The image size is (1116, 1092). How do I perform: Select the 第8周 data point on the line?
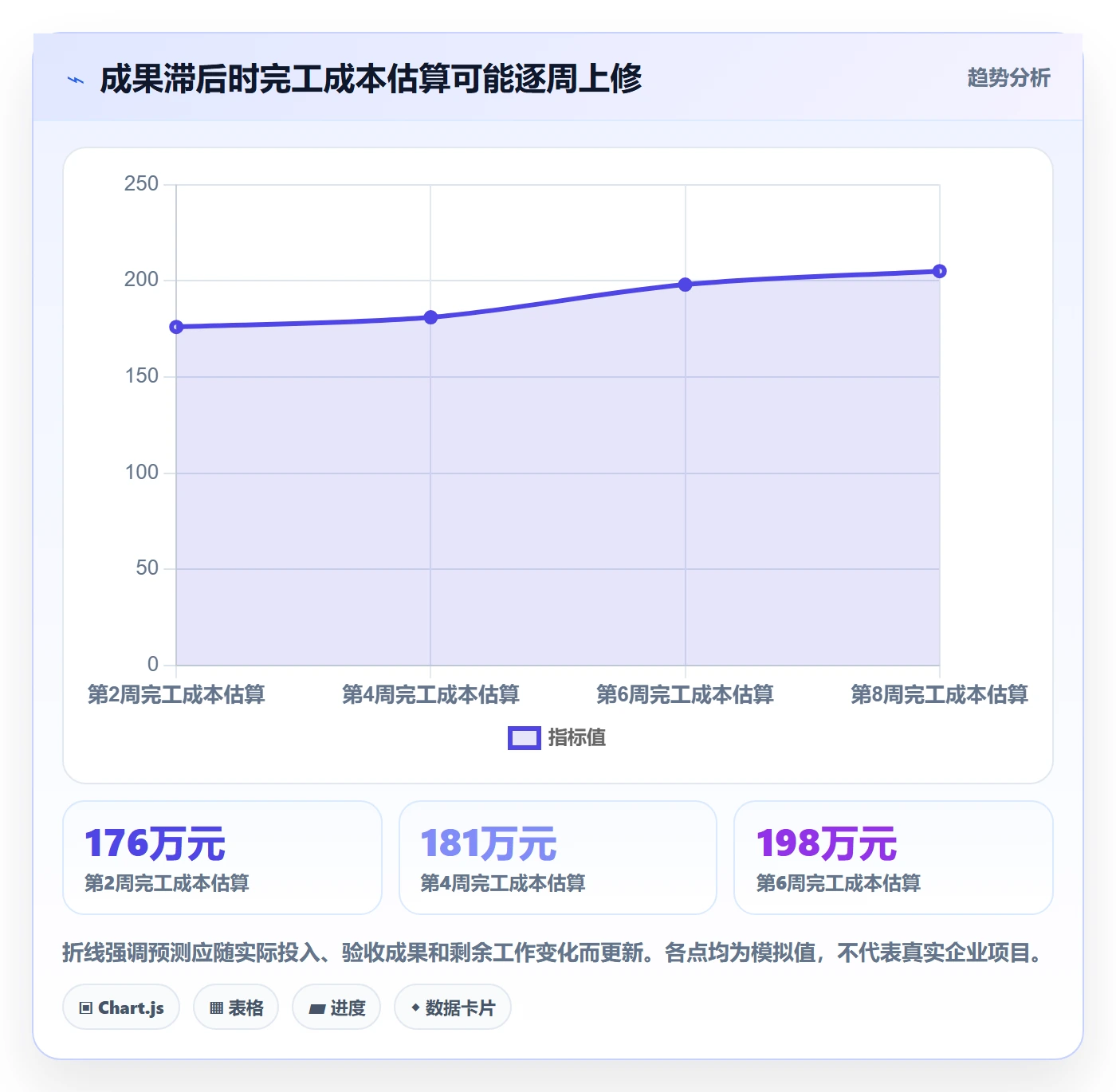[939, 271]
